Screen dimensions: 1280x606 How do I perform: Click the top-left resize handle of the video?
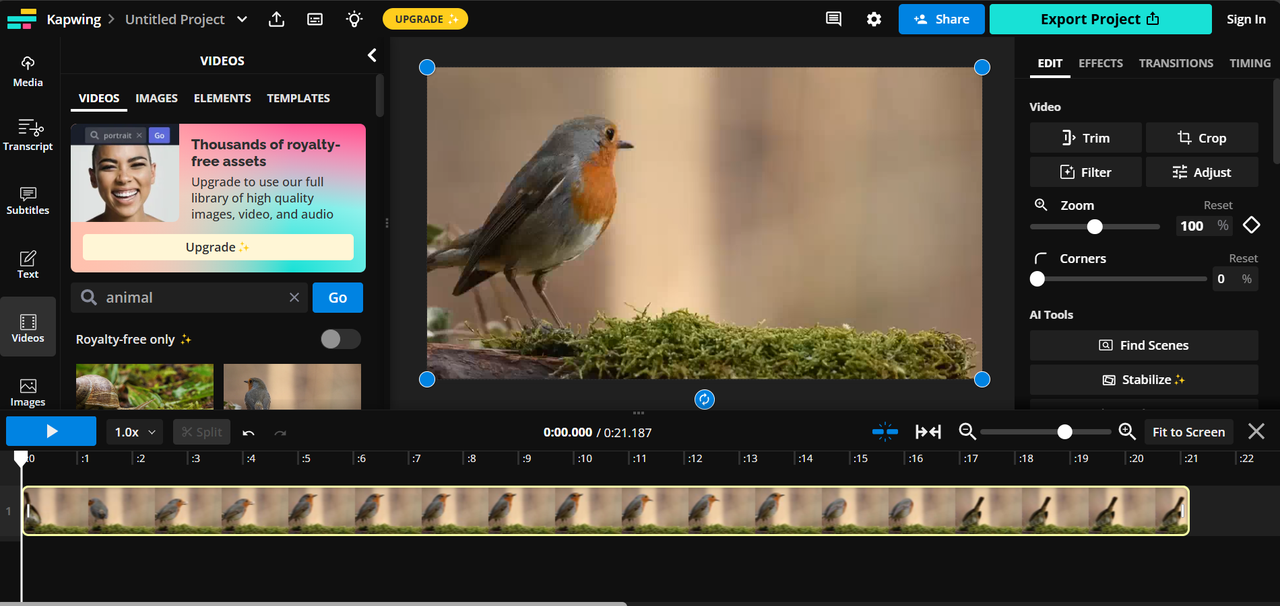(x=427, y=67)
